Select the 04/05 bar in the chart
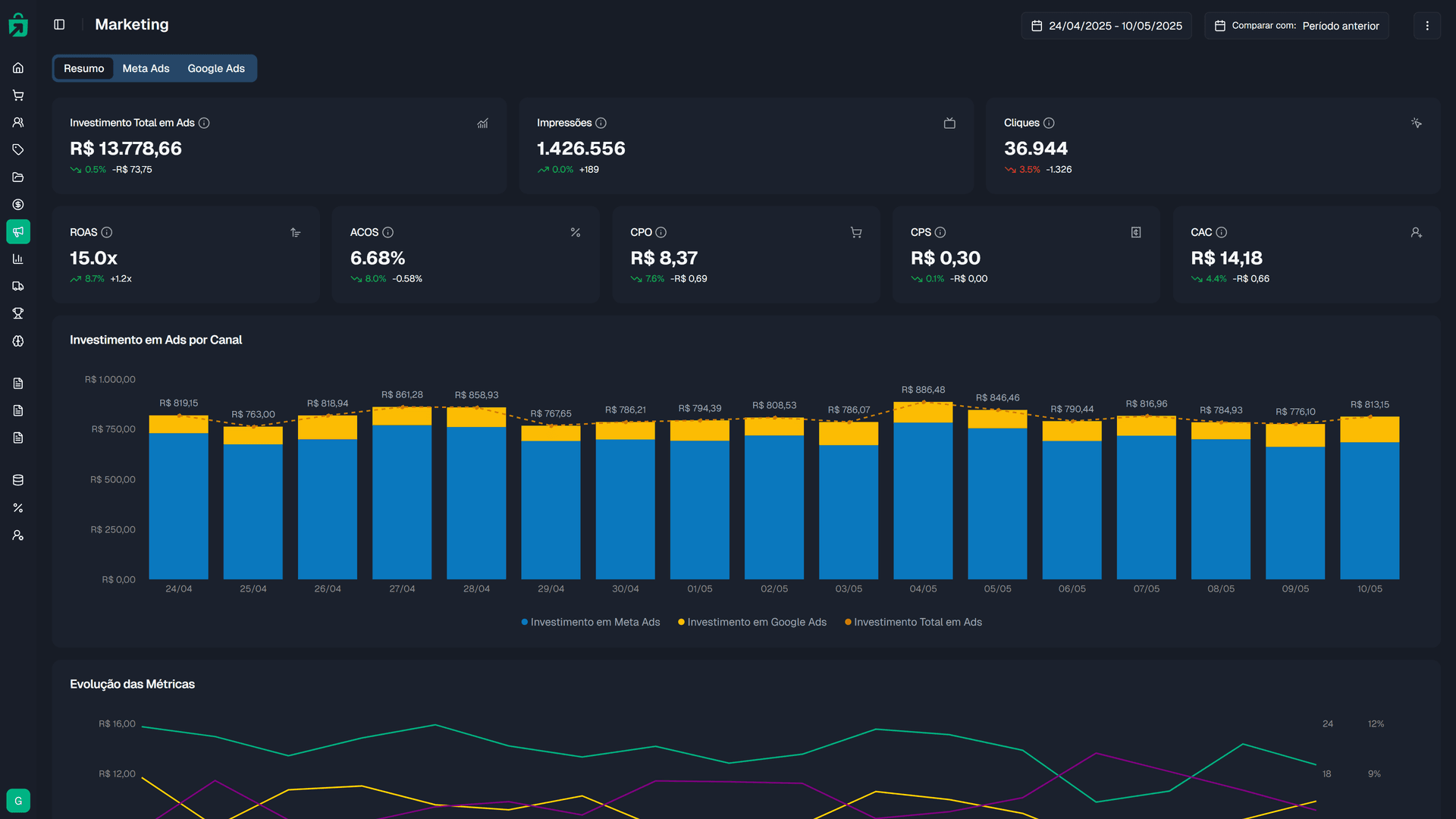Viewport: 1456px width, 819px height. point(923,493)
